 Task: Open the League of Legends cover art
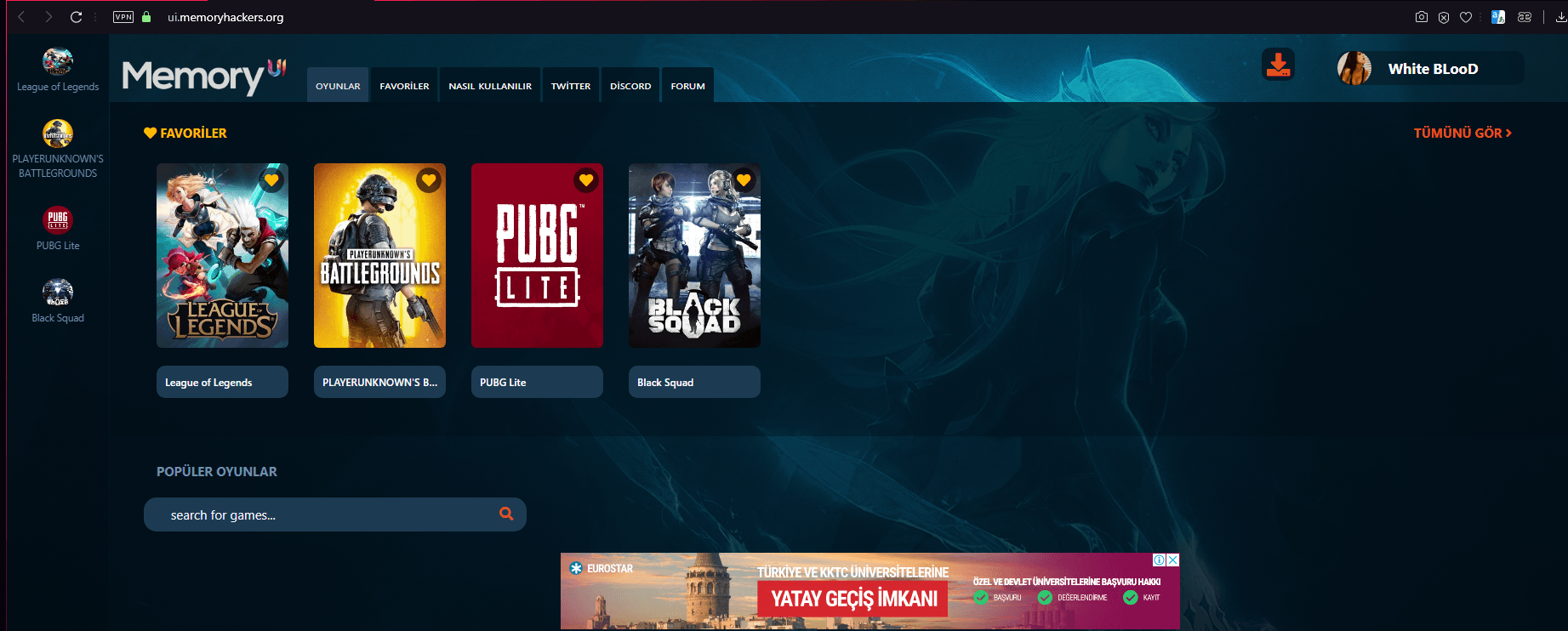click(222, 255)
